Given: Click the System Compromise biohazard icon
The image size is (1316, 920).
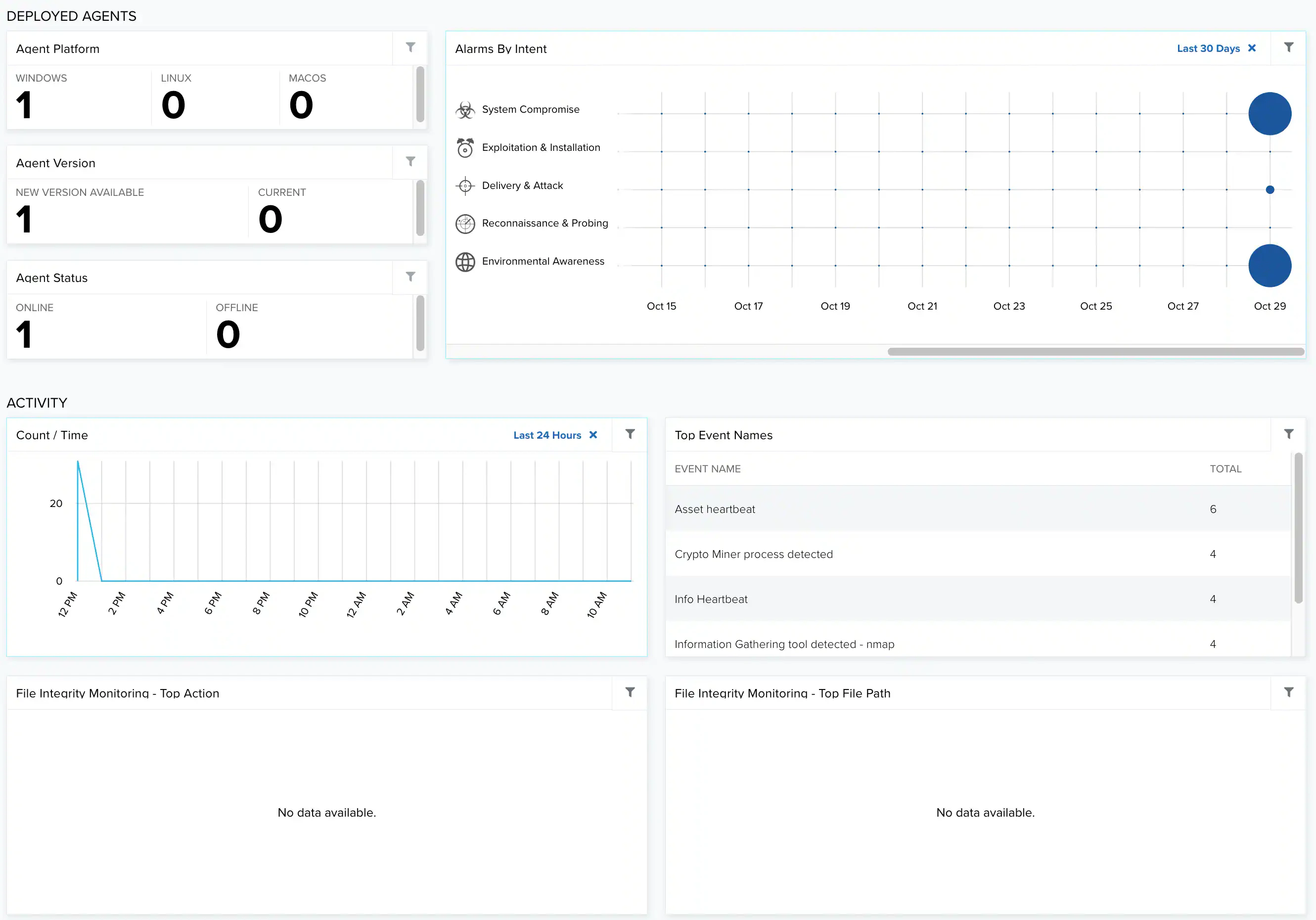Looking at the screenshot, I should pos(465,109).
